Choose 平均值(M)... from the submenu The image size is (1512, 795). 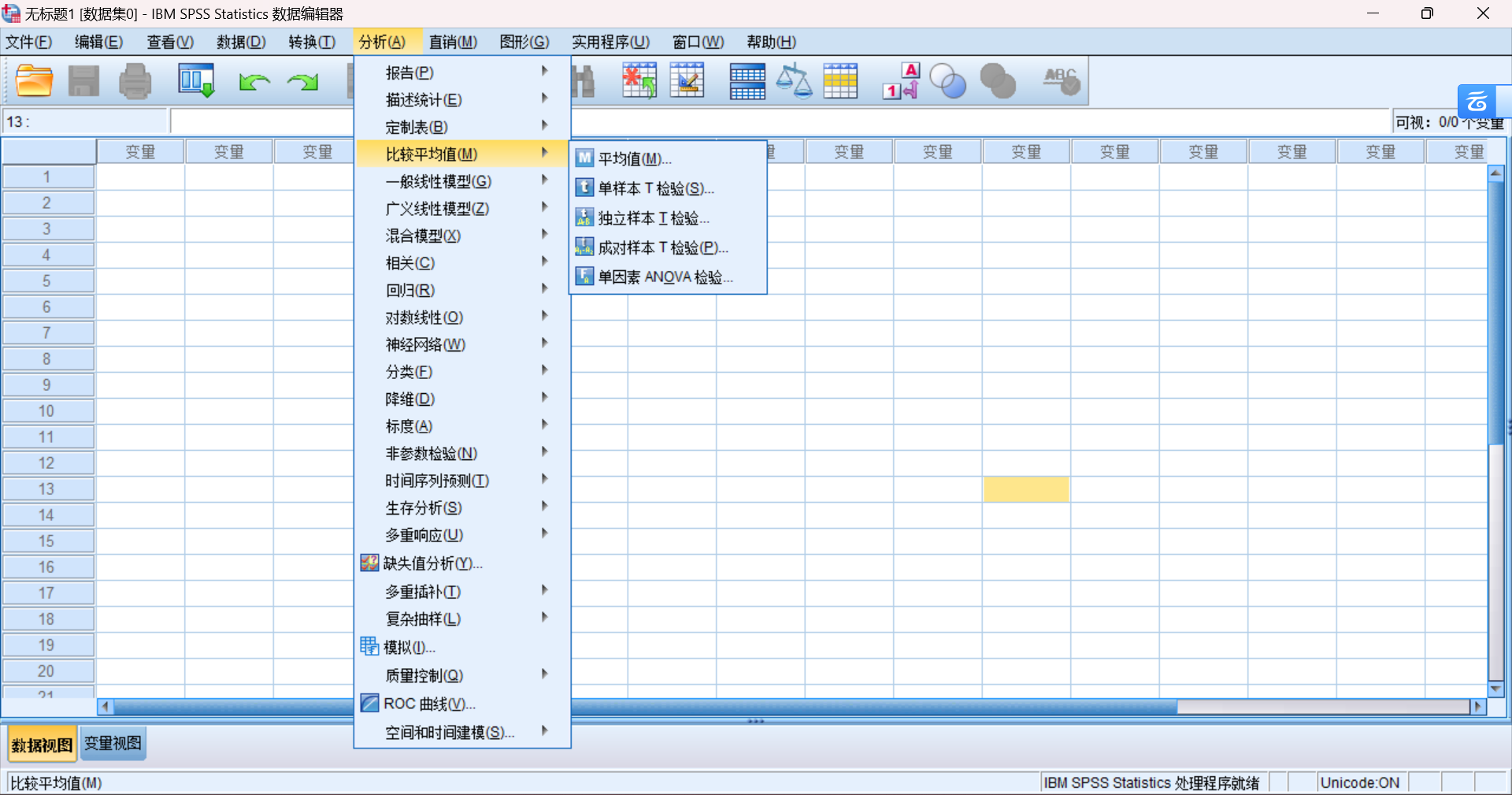(x=668, y=158)
